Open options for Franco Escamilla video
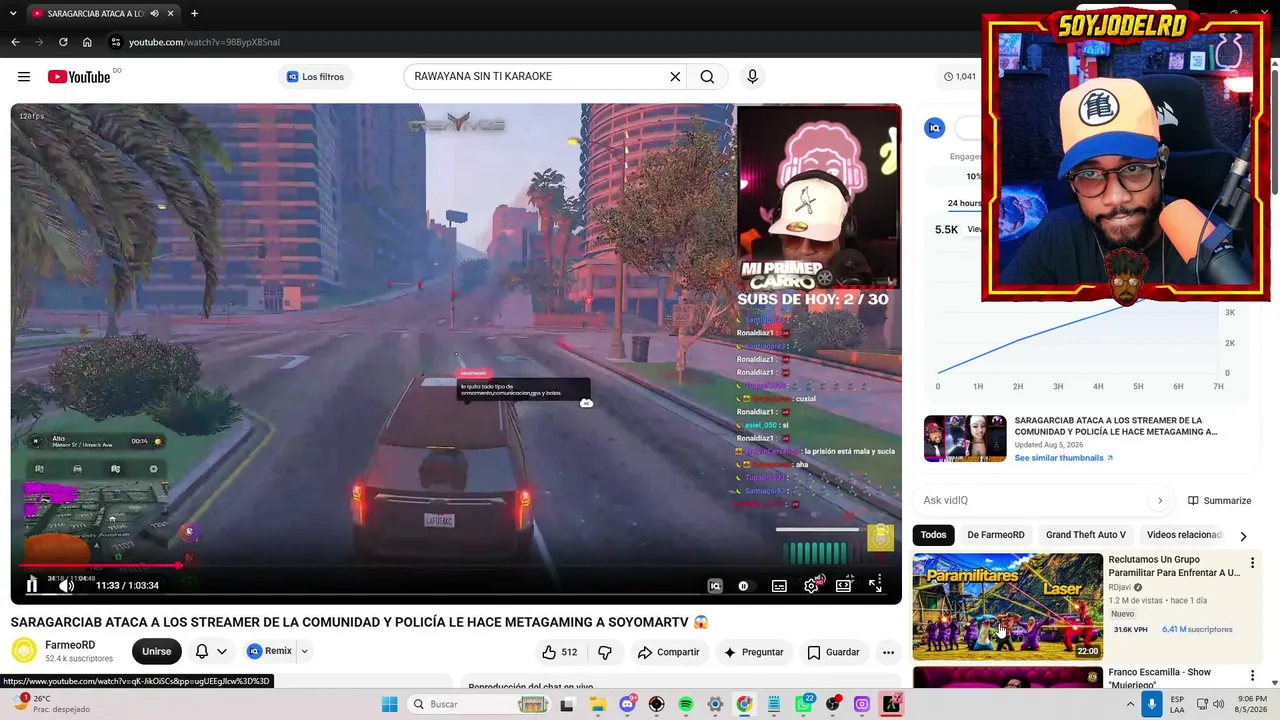Screen dimensions: 1280x720 click(1252, 676)
